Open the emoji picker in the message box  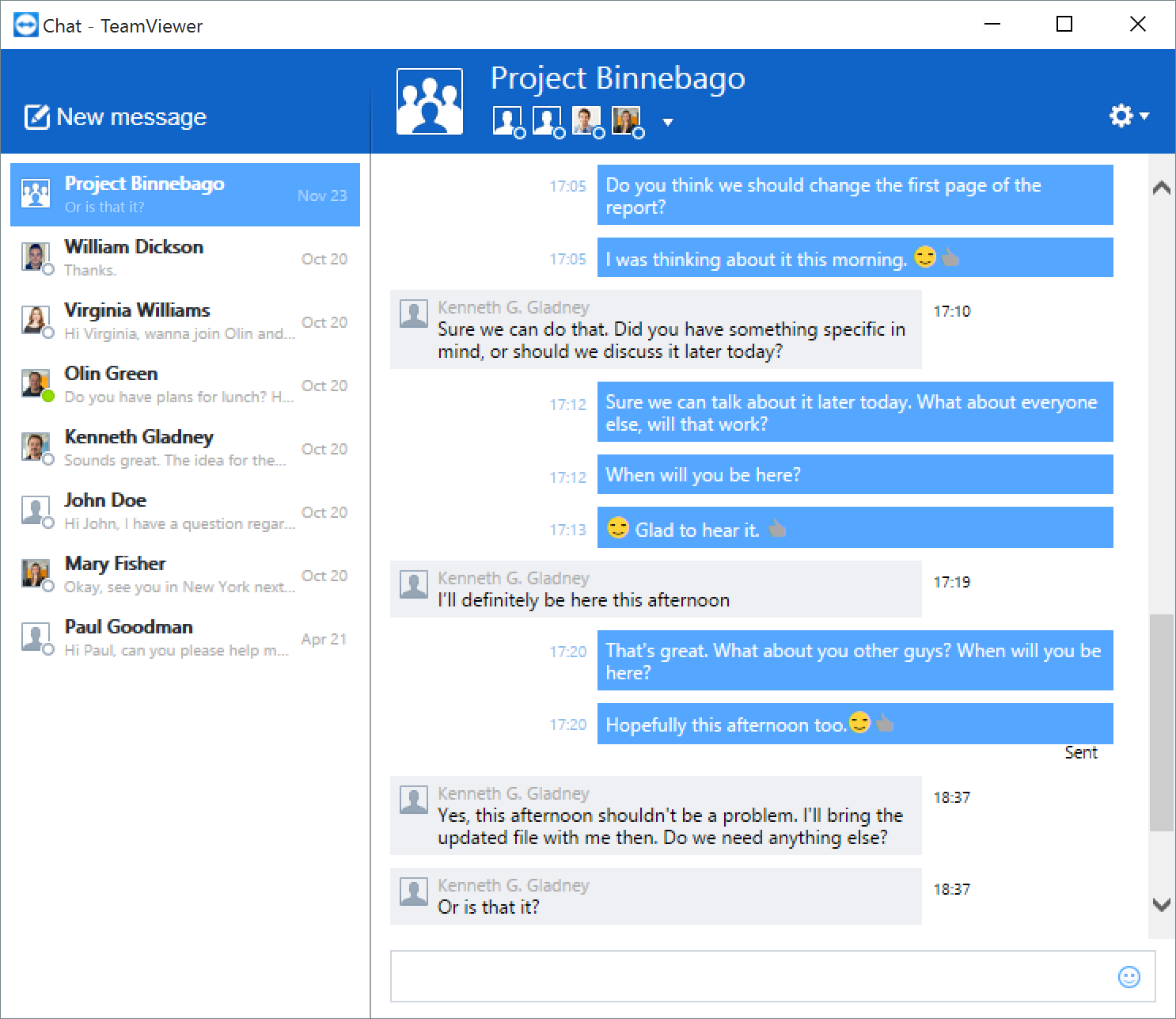click(x=1129, y=977)
